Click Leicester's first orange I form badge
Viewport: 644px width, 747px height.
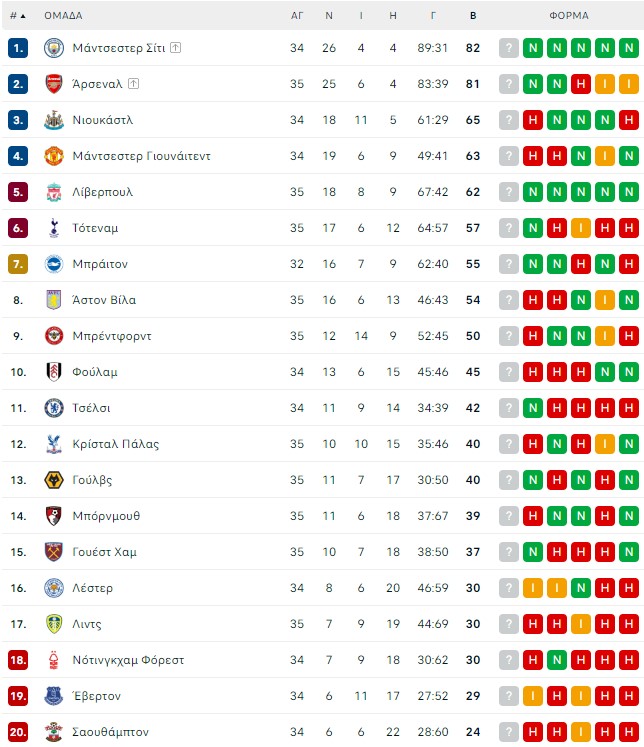[x=533, y=588]
